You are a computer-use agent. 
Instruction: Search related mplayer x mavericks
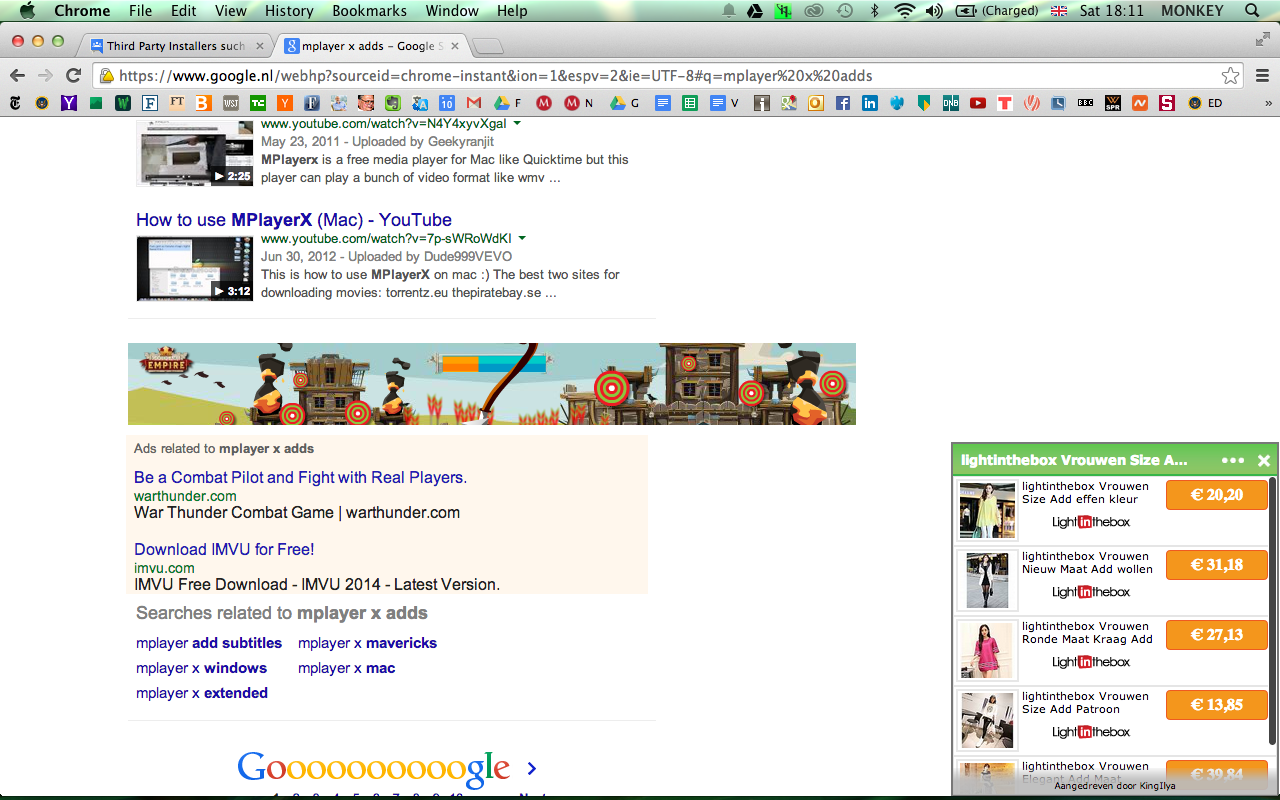click(x=367, y=643)
